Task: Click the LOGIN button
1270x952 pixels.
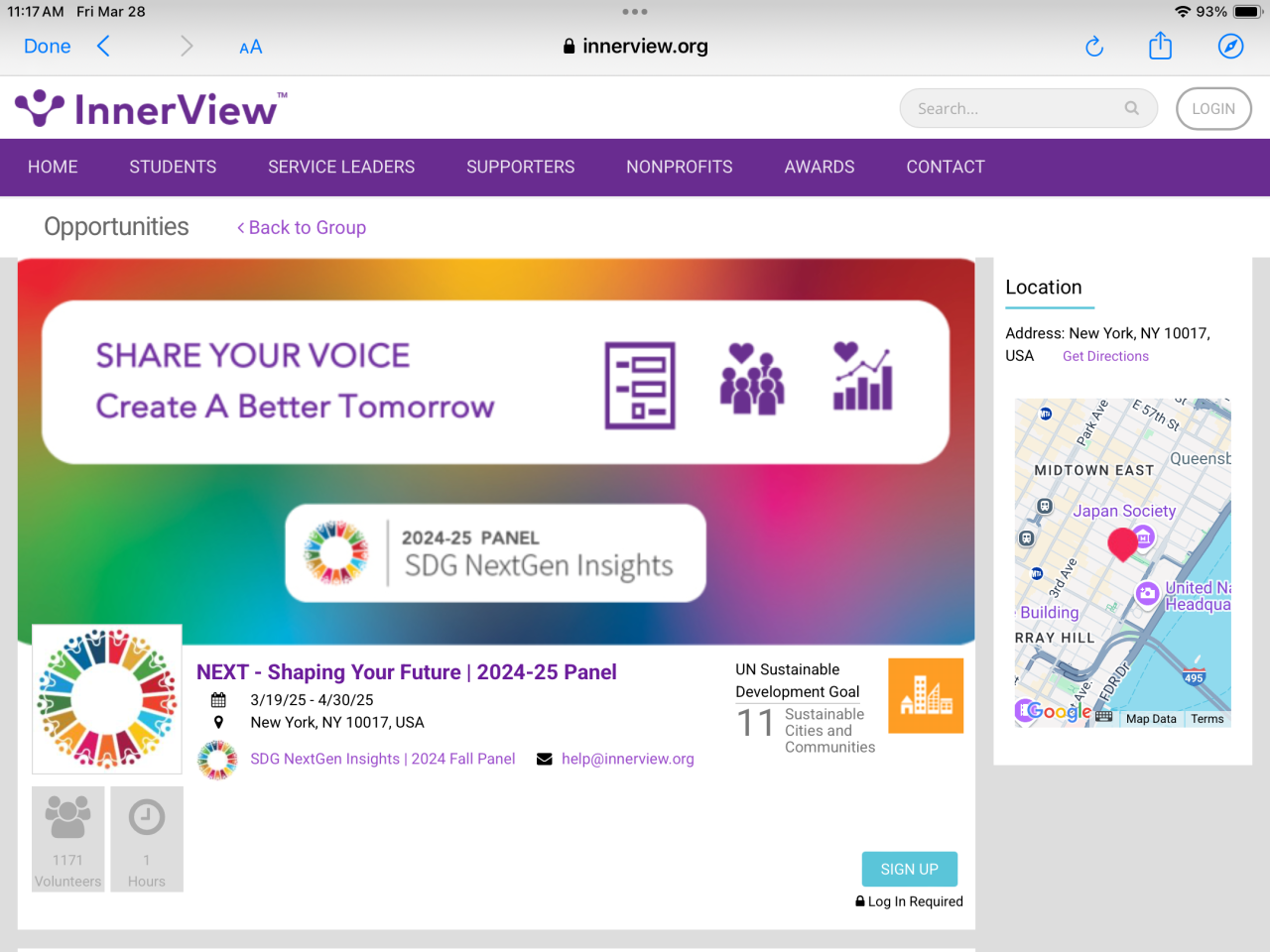Action: [x=1213, y=109]
